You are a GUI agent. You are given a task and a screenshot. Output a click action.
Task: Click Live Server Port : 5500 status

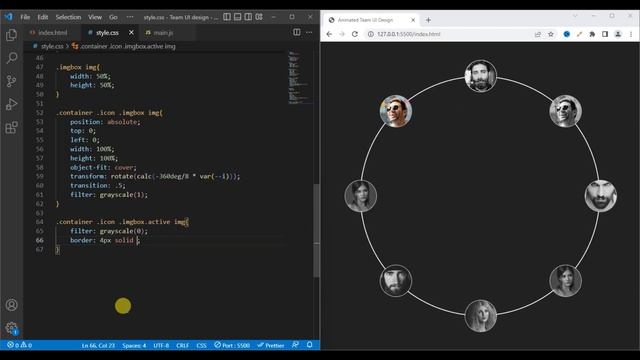pos(232,345)
